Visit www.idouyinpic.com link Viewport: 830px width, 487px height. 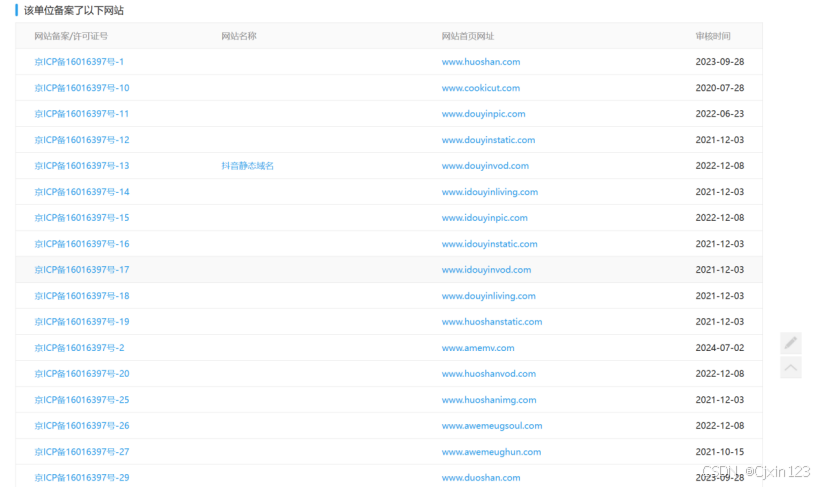pyautogui.click(x=485, y=218)
